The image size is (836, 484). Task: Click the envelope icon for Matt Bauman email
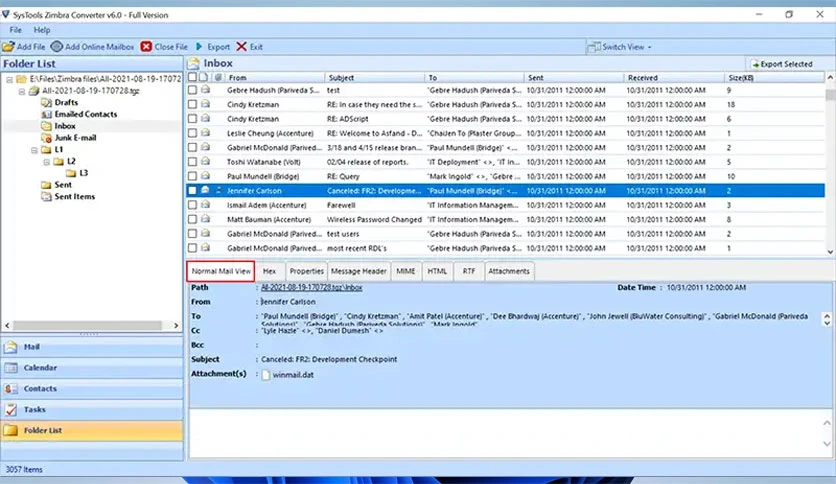click(205, 219)
